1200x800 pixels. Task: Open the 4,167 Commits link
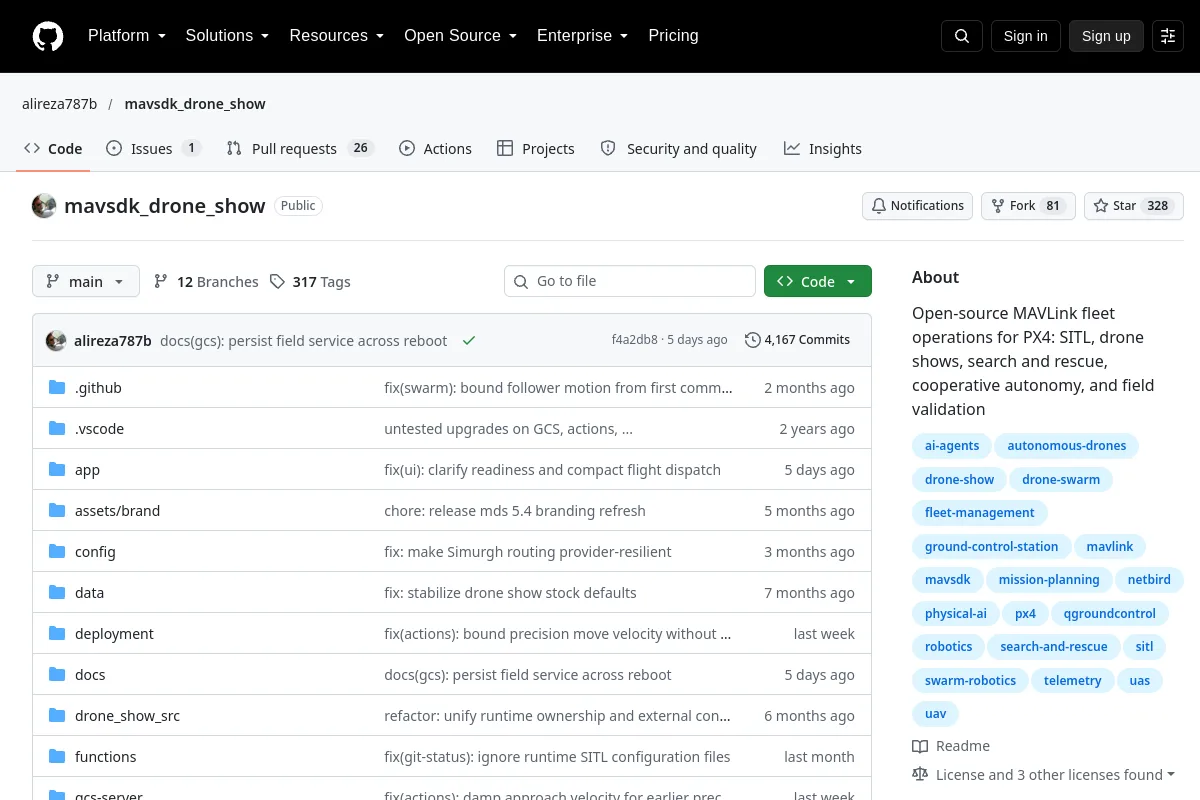point(798,340)
